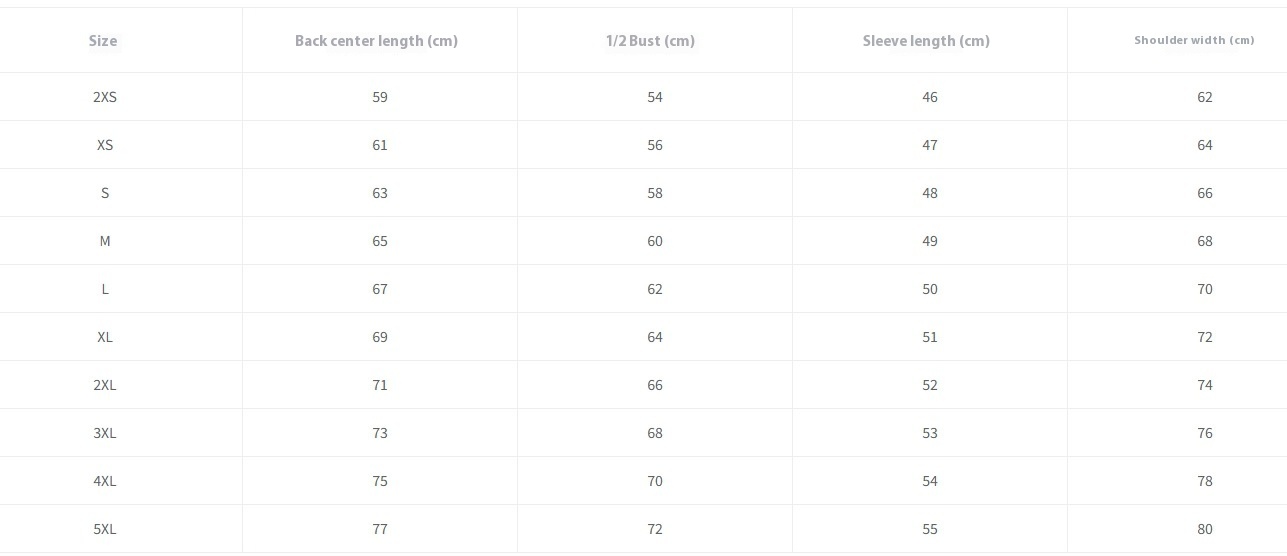The width and height of the screenshot is (1287, 556).
Task: Click the L size row label
Action: [105, 289]
